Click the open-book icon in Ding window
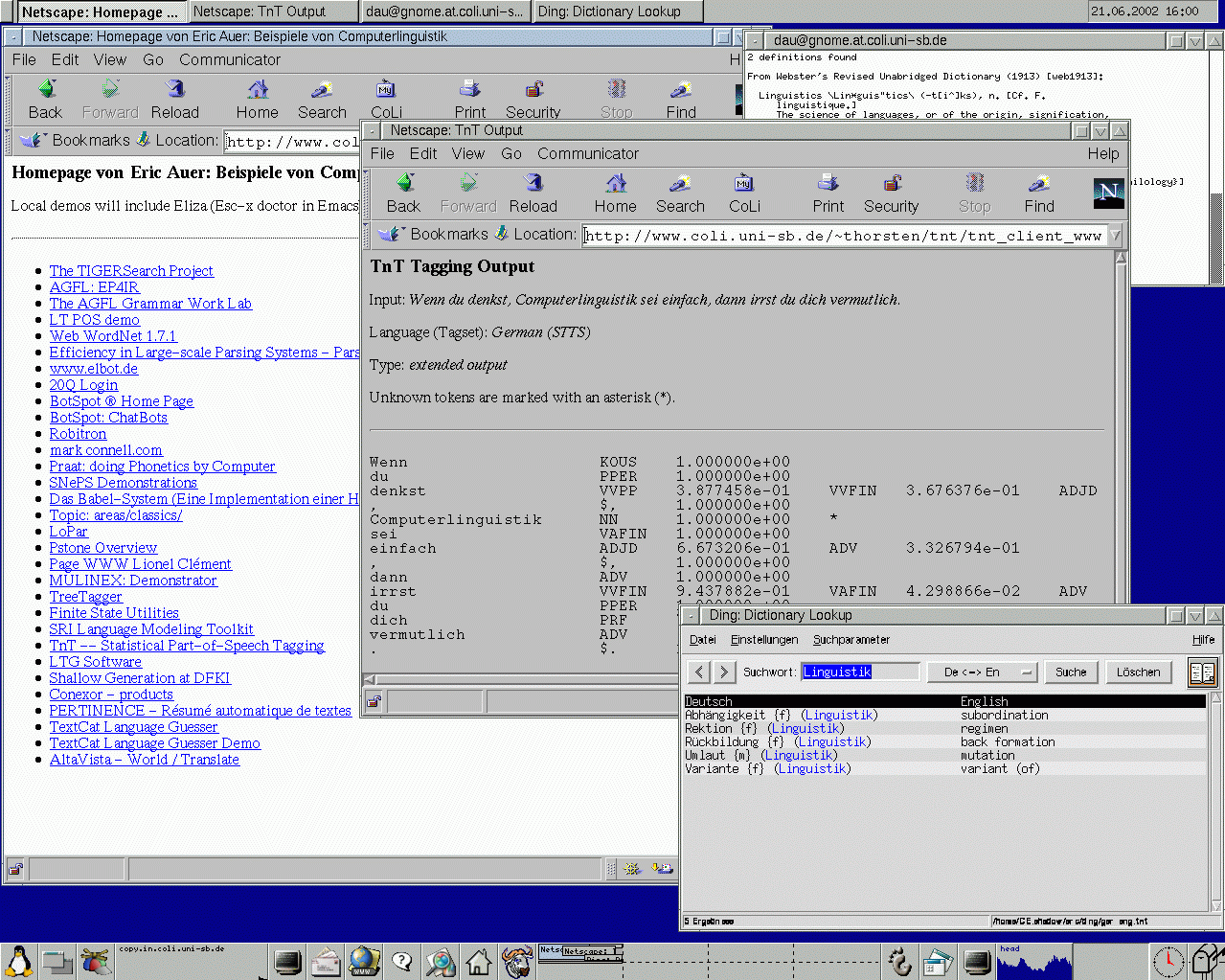Viewport: 1225px width, 980px height. [x=1202, y=672]
